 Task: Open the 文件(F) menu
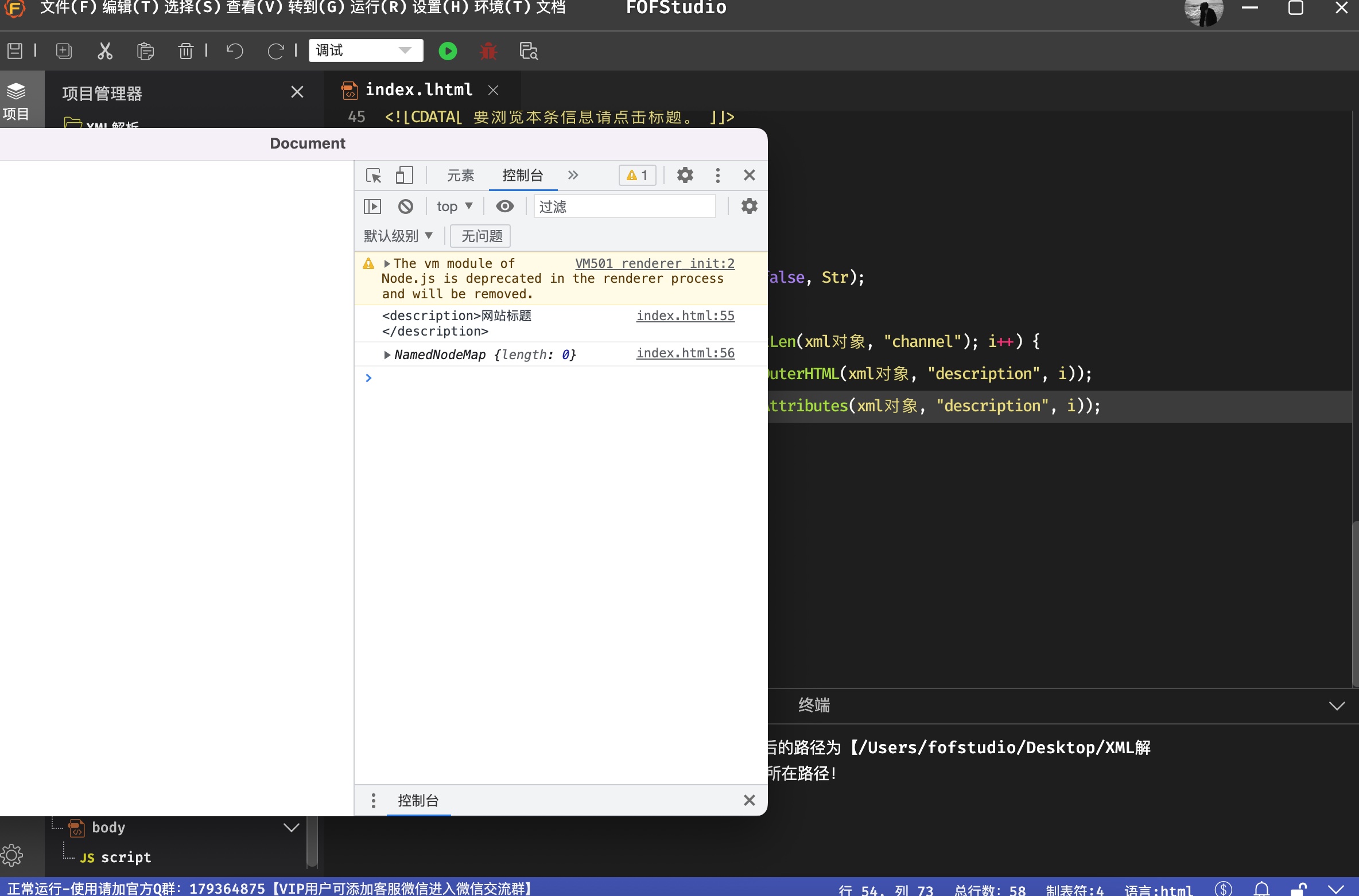68,8
